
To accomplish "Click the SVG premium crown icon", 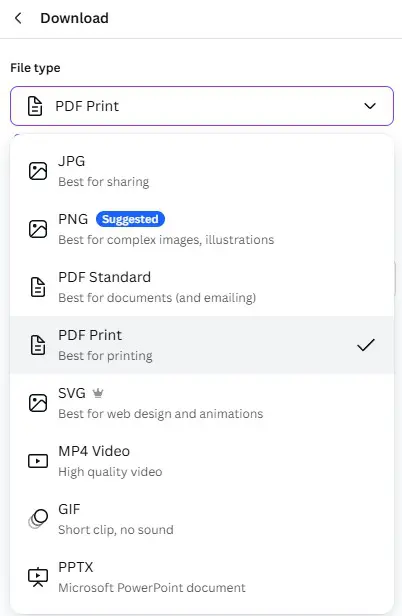I will (x=98, y=393).
